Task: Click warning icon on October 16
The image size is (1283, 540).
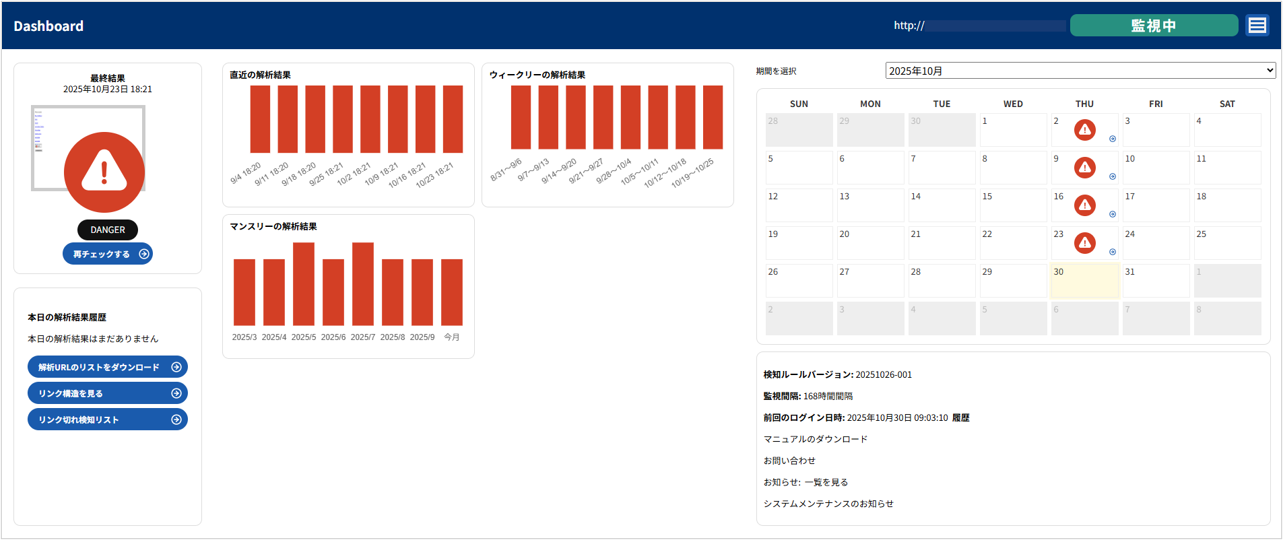Action: click(x=1085, y=205)
